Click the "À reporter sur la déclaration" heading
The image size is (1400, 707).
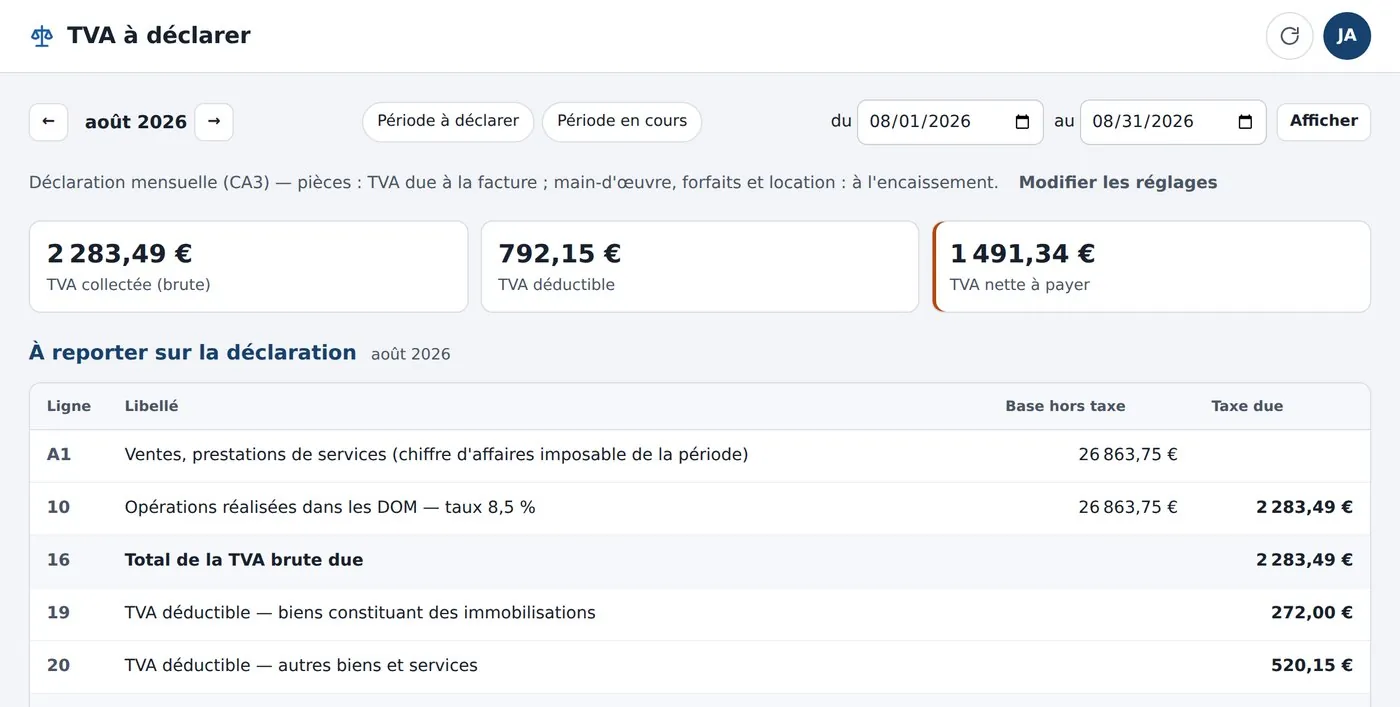193,353
